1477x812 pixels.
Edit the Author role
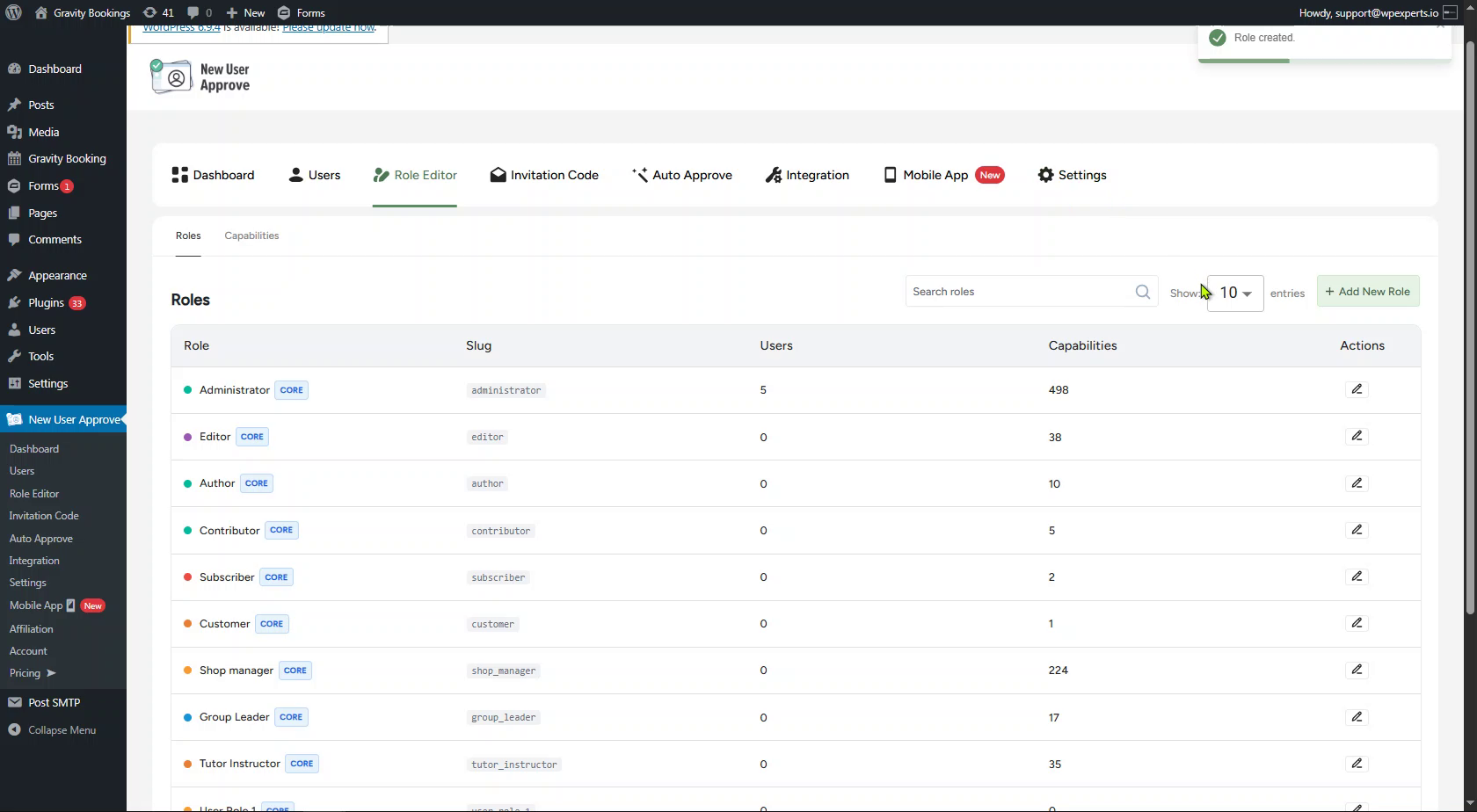1357,483
